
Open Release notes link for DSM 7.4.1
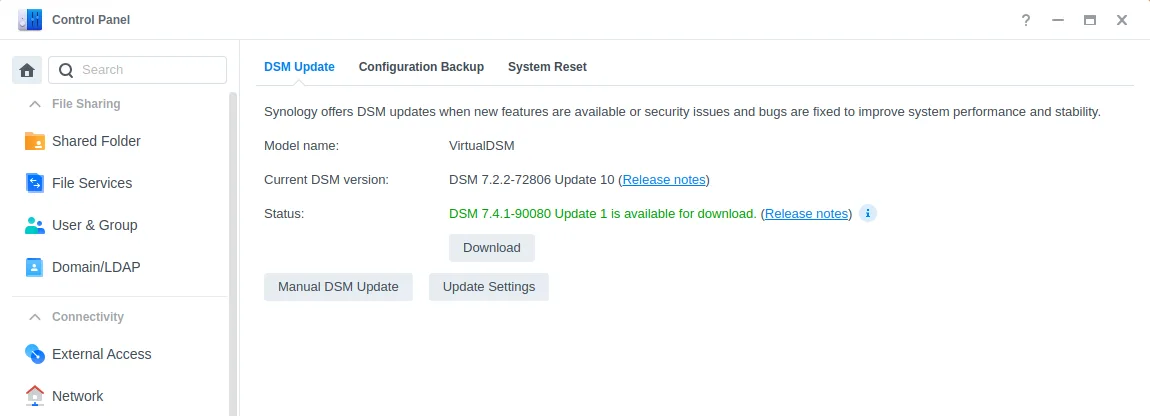(x=806, y=214)
